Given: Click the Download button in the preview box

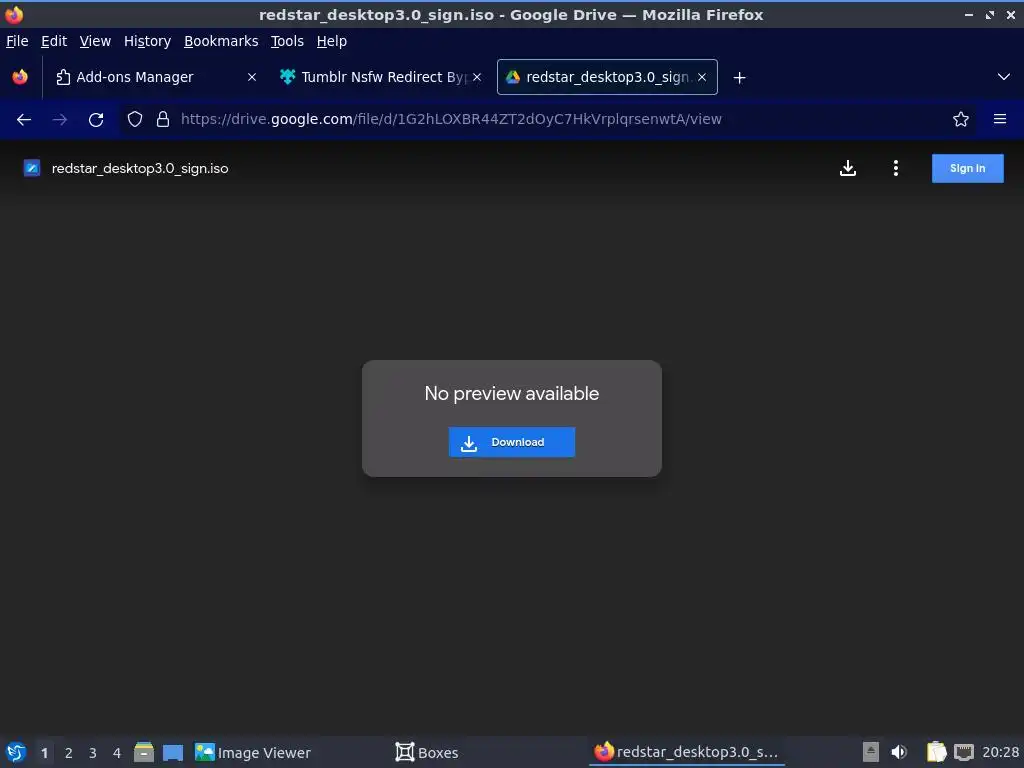Looking at the screenshot, I should [511, 442].
